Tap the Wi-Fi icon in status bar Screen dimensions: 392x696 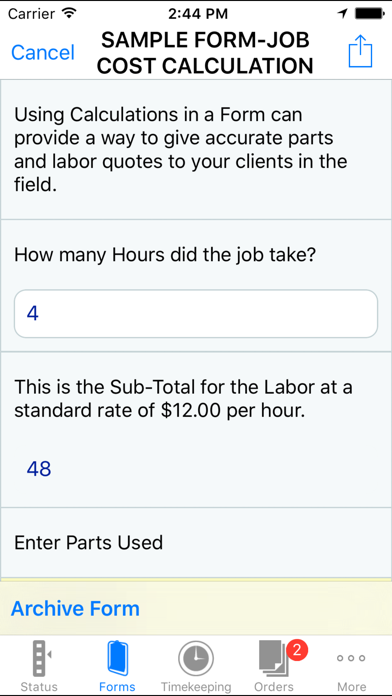(69, 13)
